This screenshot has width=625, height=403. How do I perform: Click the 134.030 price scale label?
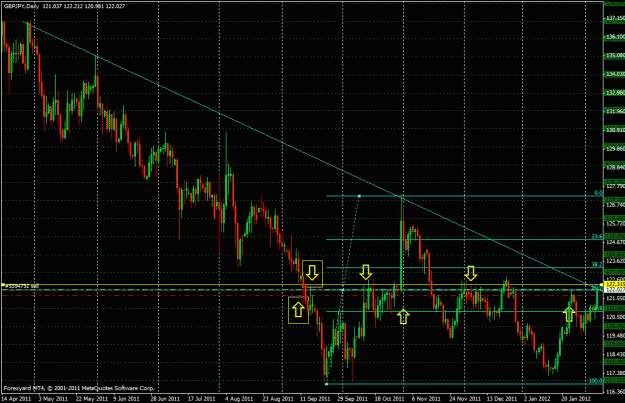[x=615, y=74]
